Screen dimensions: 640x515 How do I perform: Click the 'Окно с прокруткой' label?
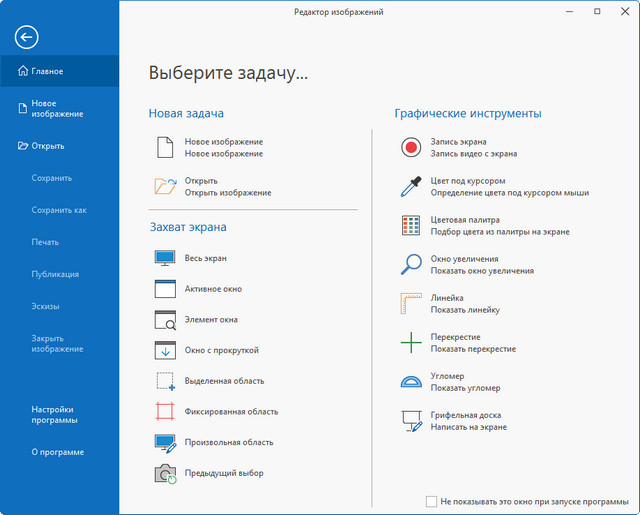point(222,350)
